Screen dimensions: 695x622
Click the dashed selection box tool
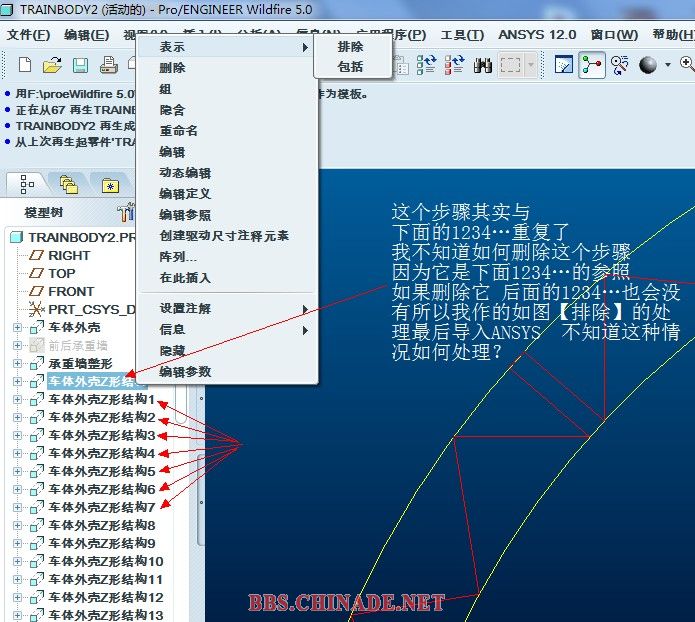pyautogui.click(x=510, y=65)
